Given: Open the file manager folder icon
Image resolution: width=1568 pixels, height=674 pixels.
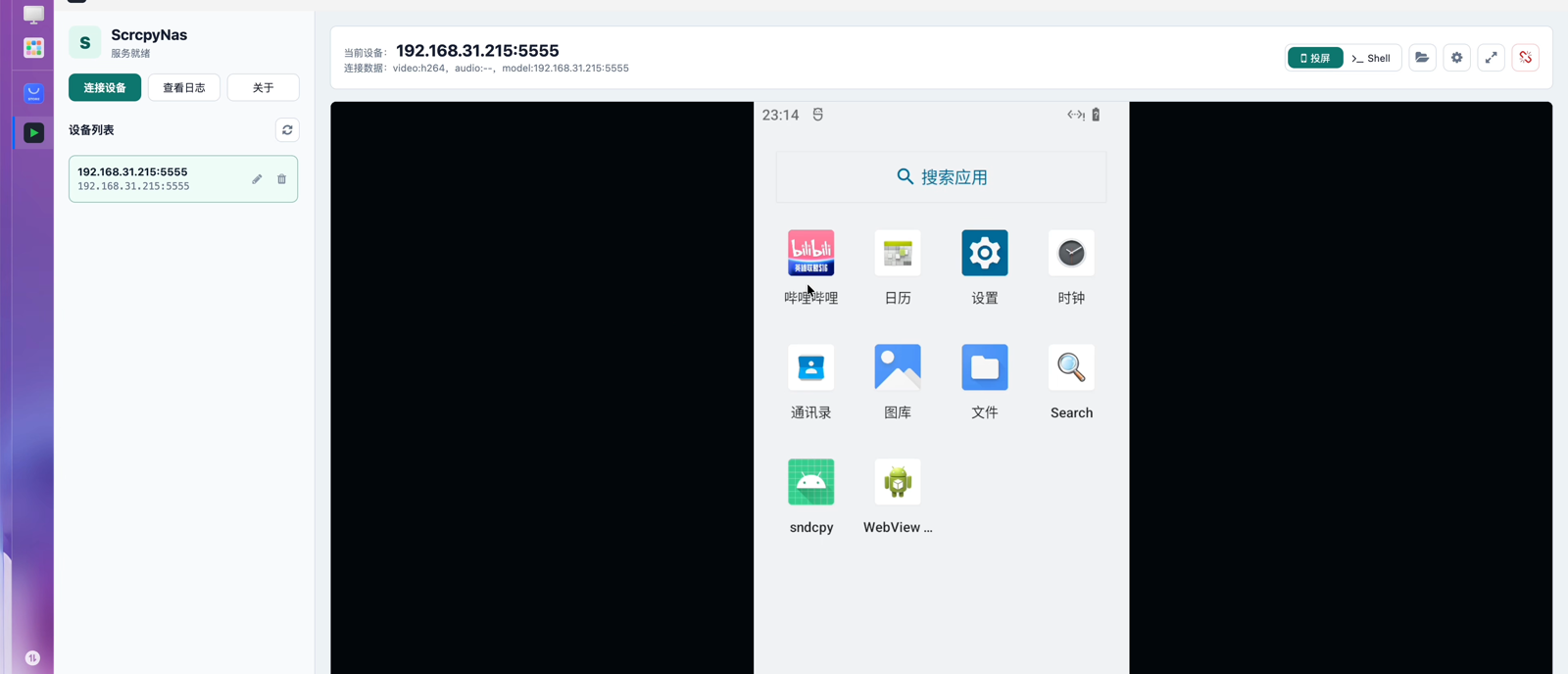Looking at the screenshot, I should 1422,58.
